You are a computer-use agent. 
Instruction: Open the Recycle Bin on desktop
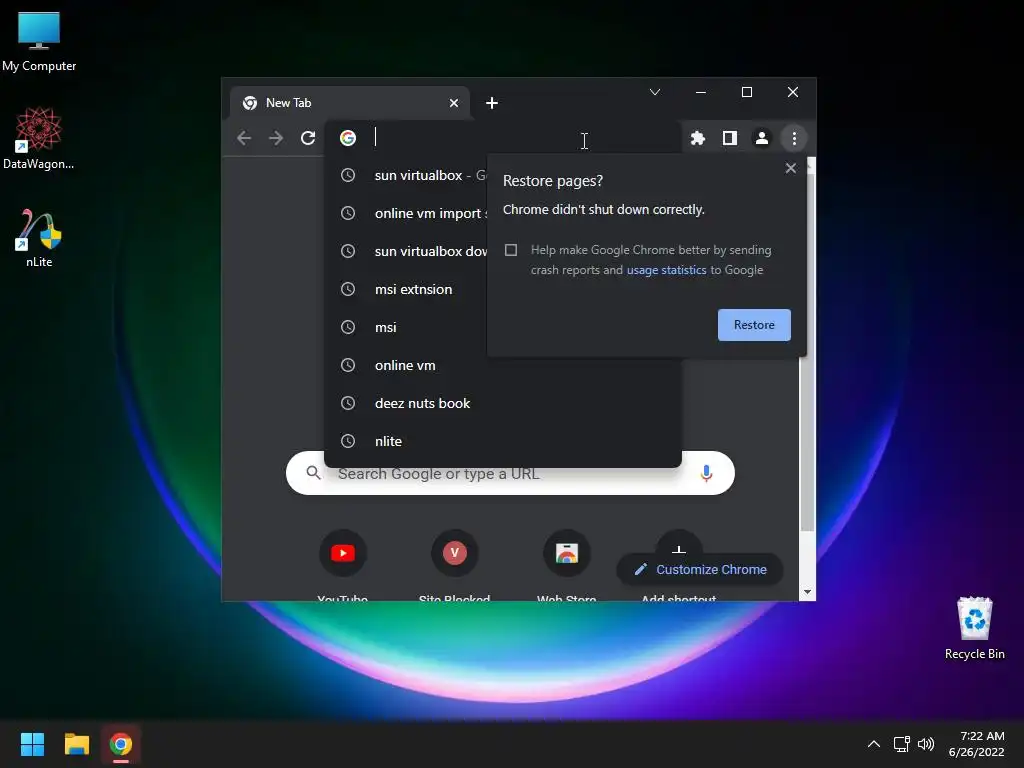pyautogui.click(x=974, y=628)
